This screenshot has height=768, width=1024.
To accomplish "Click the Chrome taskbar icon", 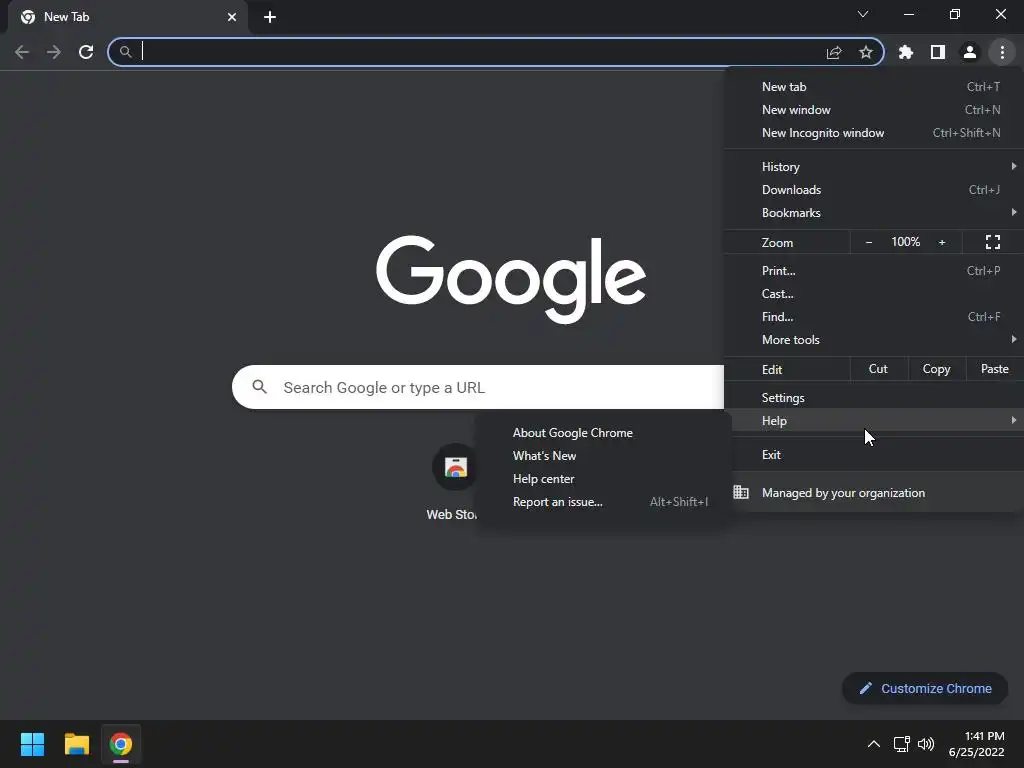I will click(x=121, y=744).
